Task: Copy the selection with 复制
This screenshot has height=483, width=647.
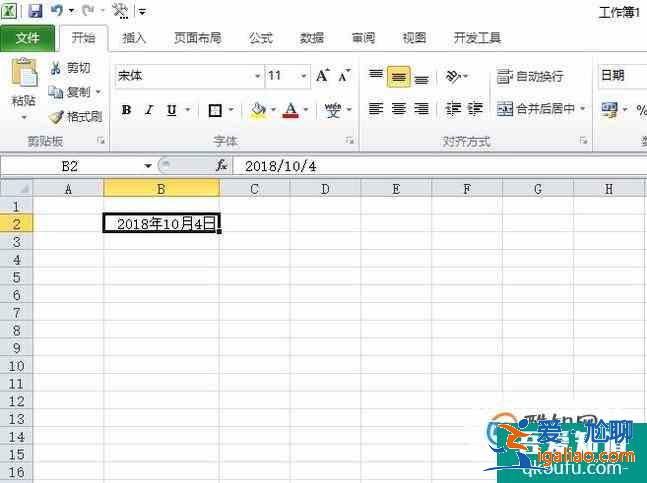Action: 69,92
